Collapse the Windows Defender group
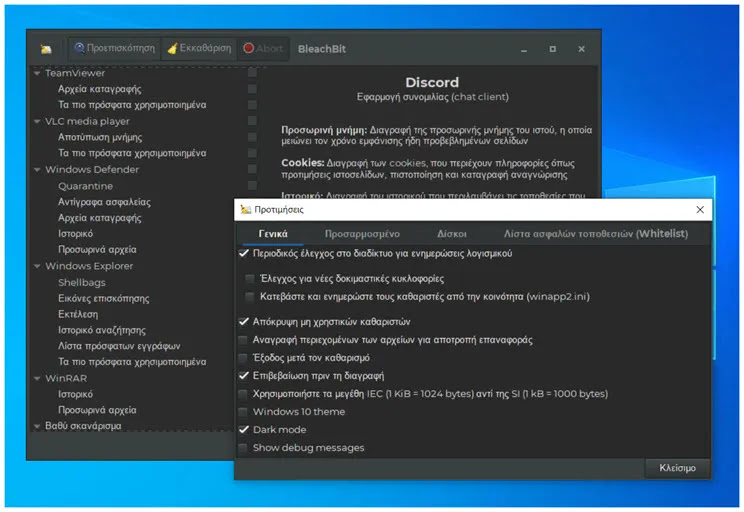The image size is (744, 512). 37,170
